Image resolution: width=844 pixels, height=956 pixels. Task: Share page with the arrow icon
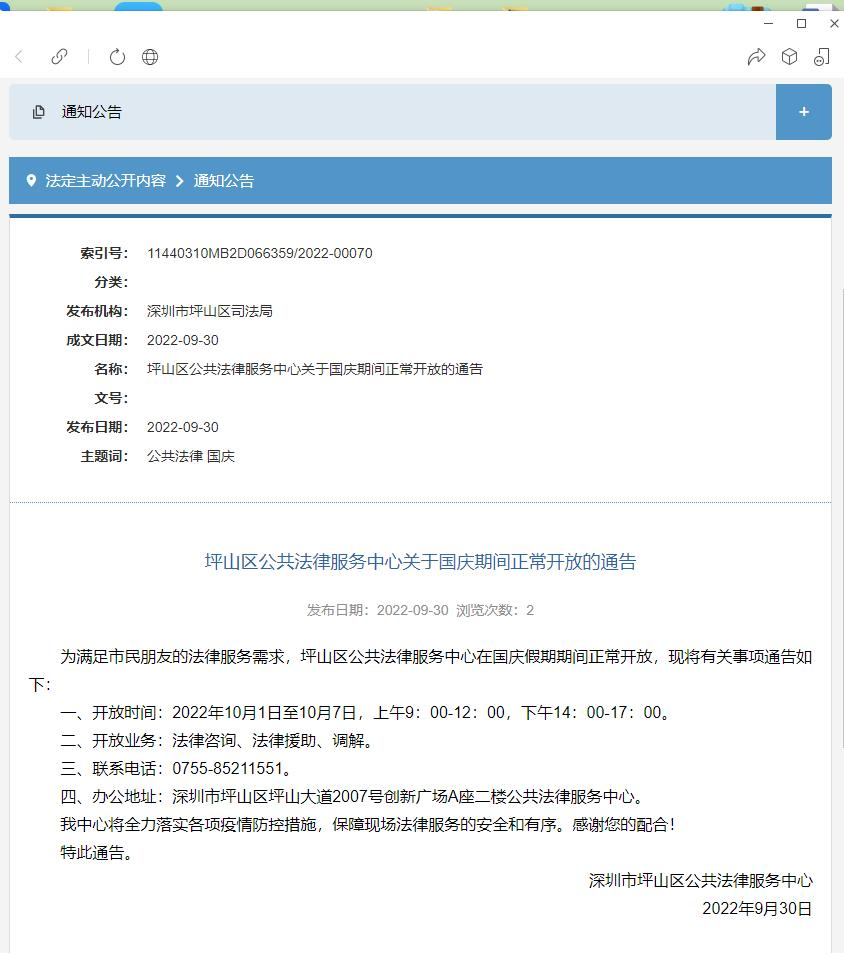point(756,57)
